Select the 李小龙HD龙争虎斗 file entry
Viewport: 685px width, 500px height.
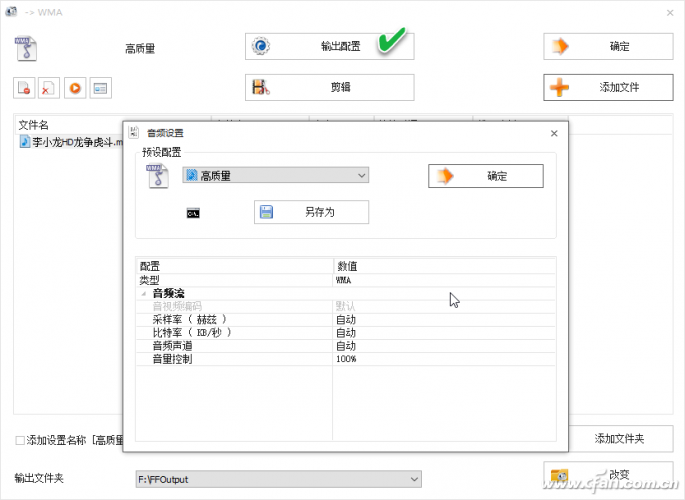point(71,142)
